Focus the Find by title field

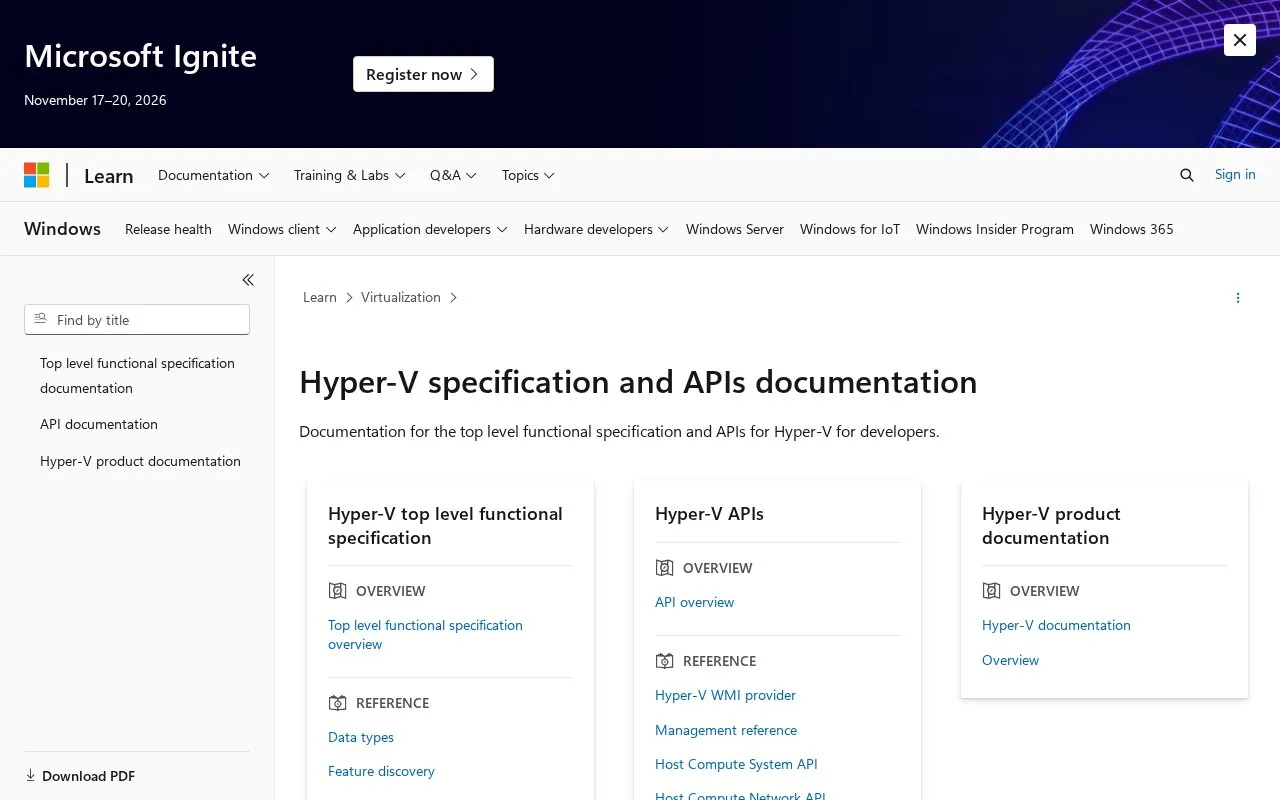pos(137,320)
